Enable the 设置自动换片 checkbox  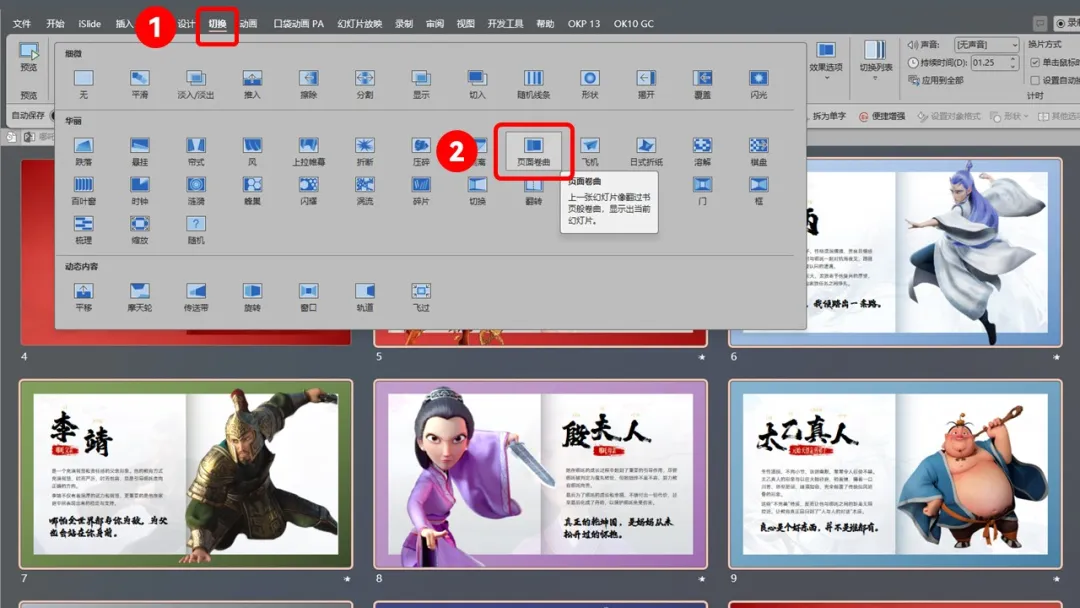coord(1035,80)
